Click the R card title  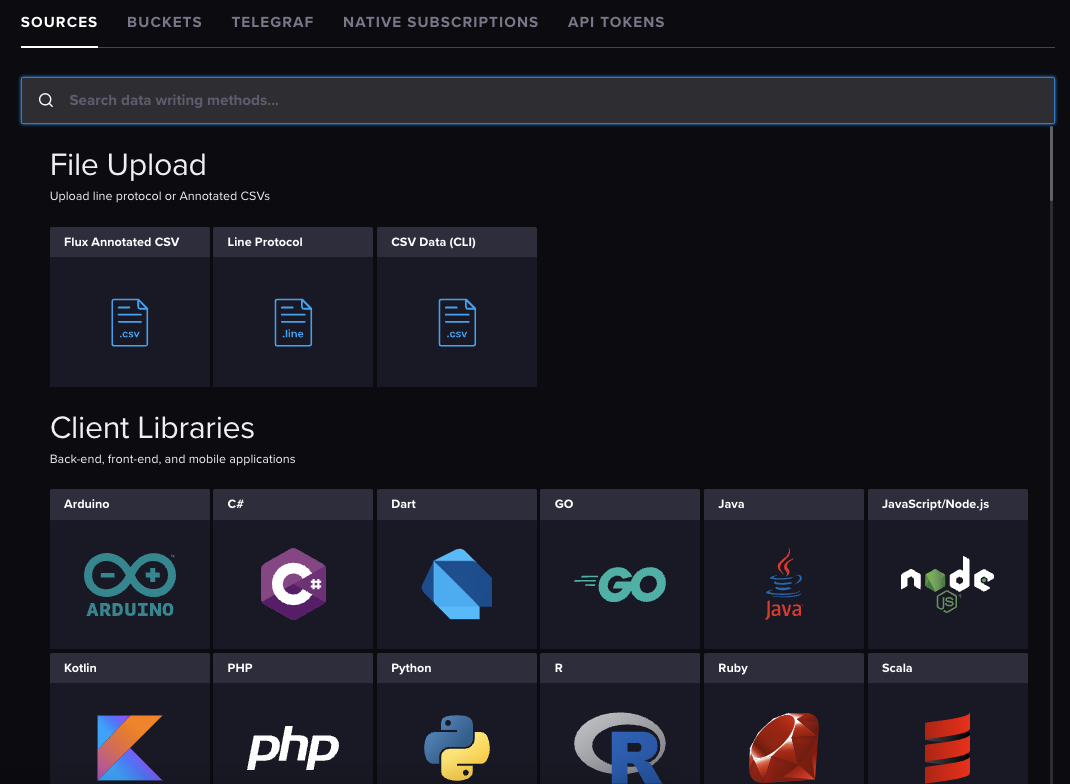558,668
